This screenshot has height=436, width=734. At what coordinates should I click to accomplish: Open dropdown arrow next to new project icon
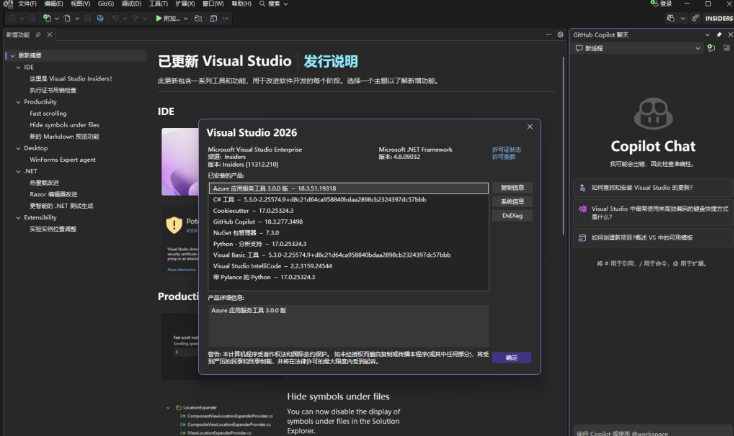57,19
